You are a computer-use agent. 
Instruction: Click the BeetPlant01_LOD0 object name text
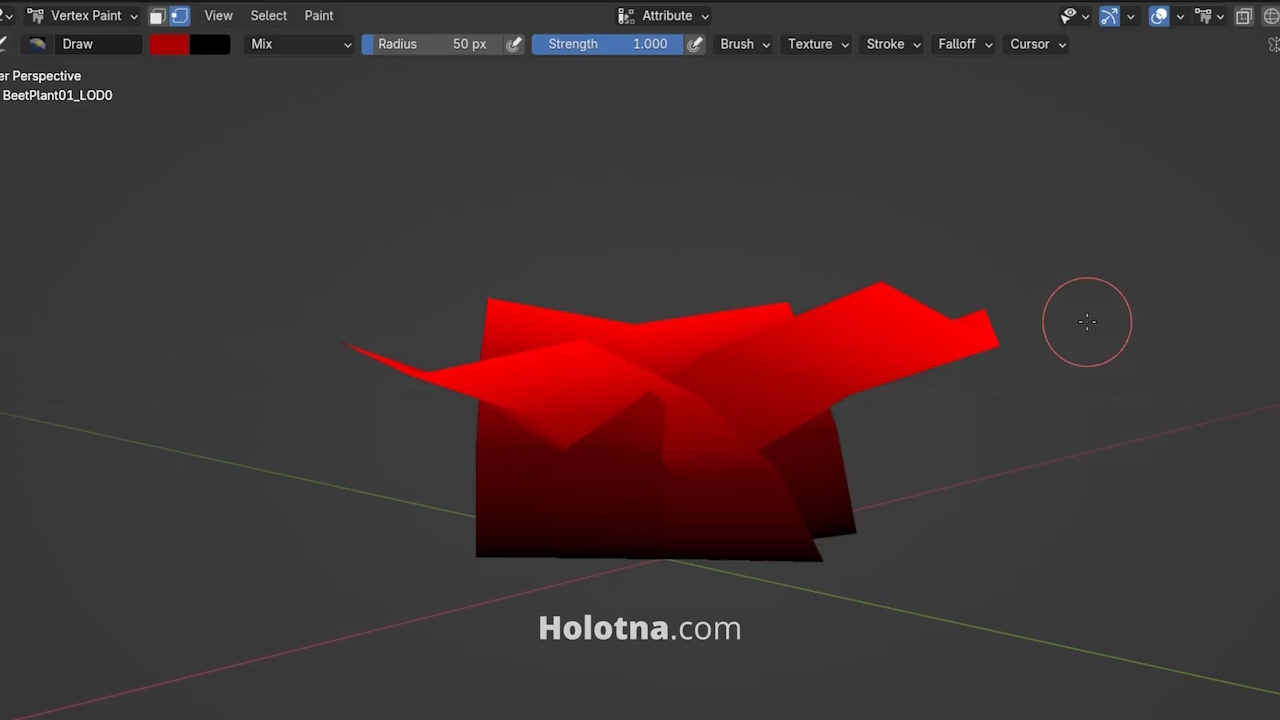[x=57, y=96]
